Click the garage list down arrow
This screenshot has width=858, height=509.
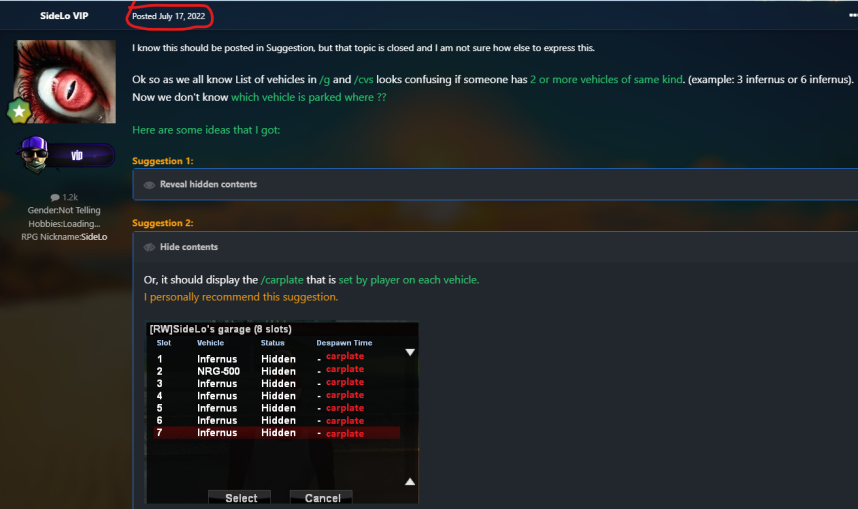tap(410, 352)
